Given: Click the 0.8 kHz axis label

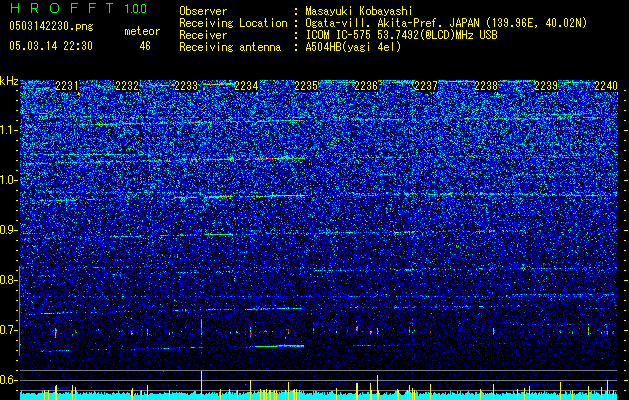Looking at the screenshot, I should [8, 280].
